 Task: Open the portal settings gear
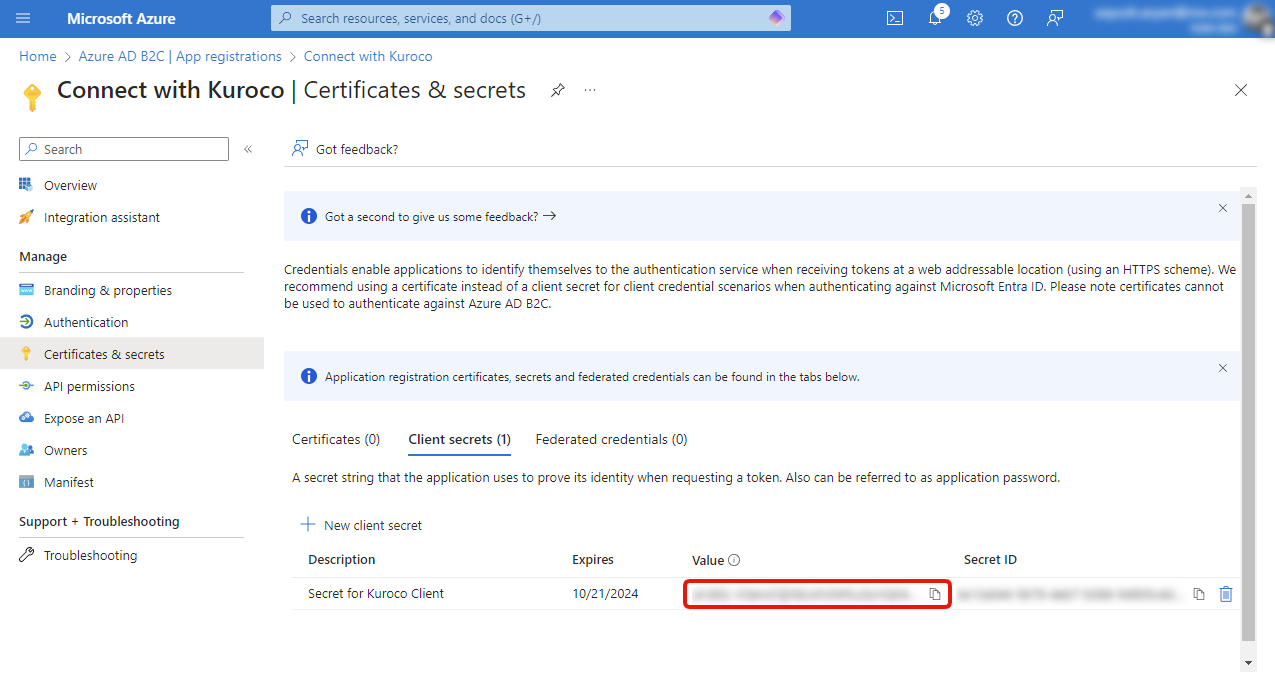click(x=974, y=18)
